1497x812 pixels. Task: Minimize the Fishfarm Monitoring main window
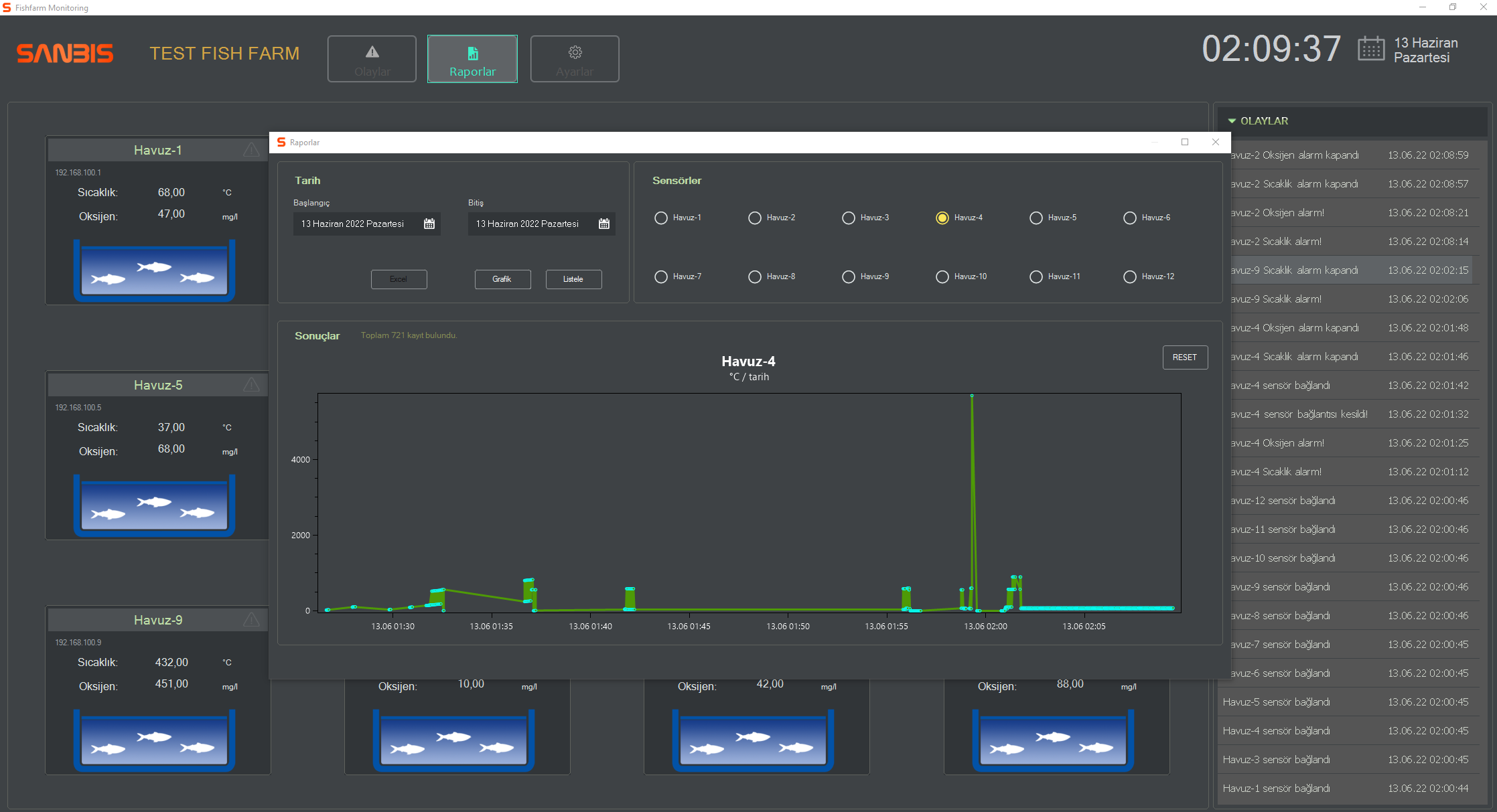(x=1423, y=7)
